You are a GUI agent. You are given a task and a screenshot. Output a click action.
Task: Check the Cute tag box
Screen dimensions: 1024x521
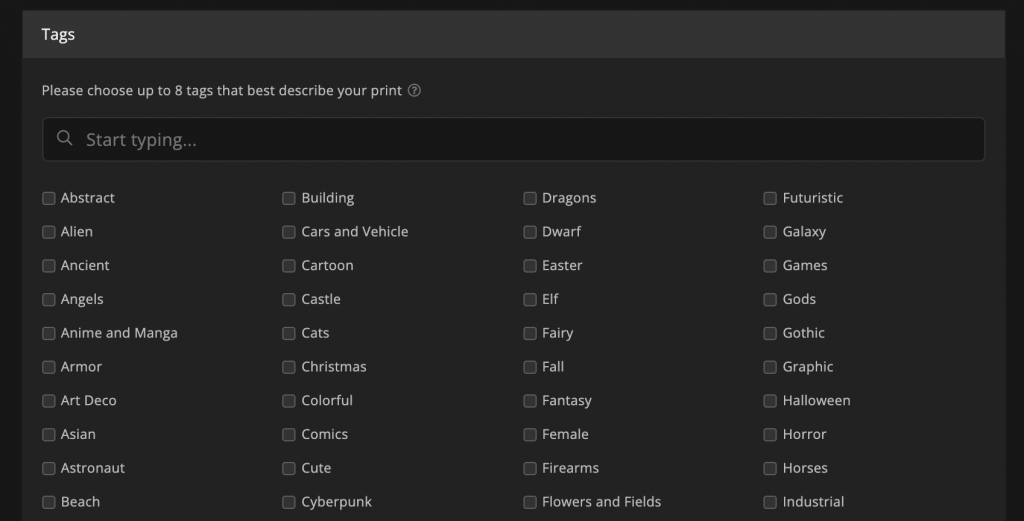click(289, 468)
